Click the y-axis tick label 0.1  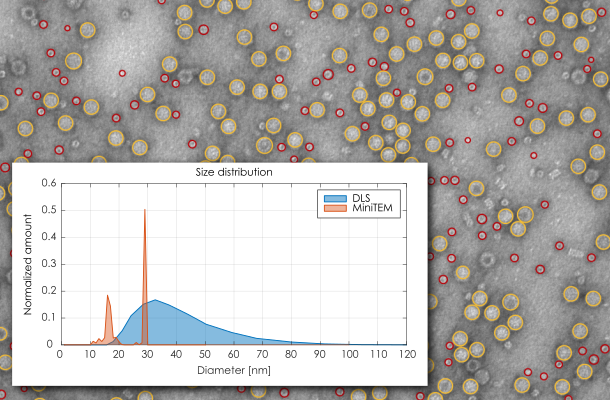pyautogui.click(x=47, y=317)
